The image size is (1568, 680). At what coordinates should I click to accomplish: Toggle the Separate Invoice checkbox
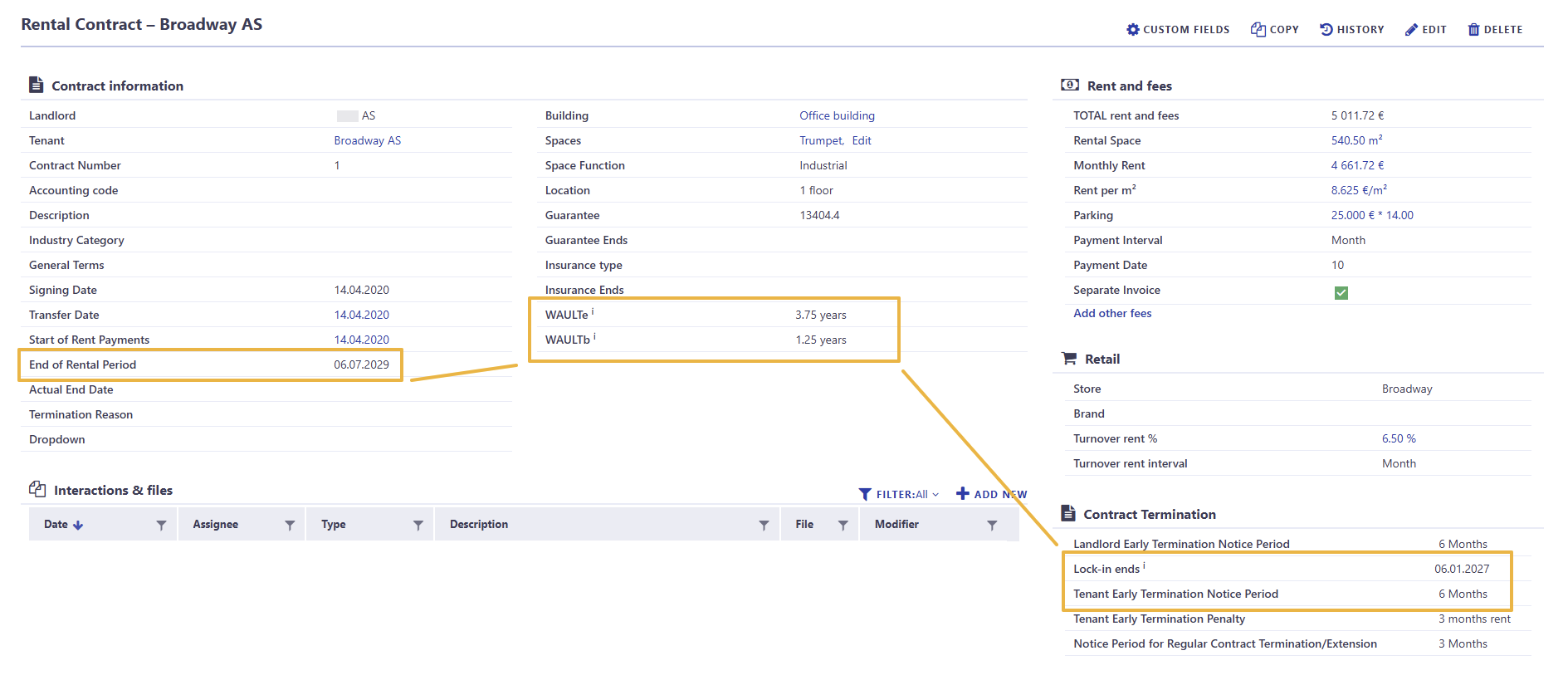pyautogui.click(x=1341, y=292)
